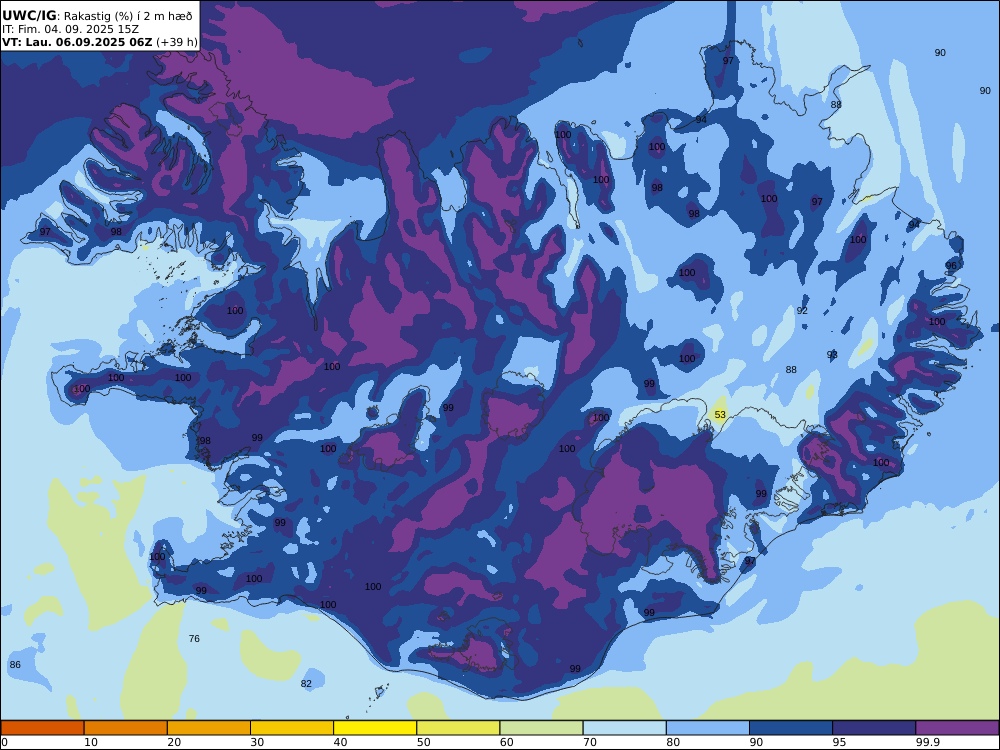Click the '86' value at the map edge

(15, 665)
